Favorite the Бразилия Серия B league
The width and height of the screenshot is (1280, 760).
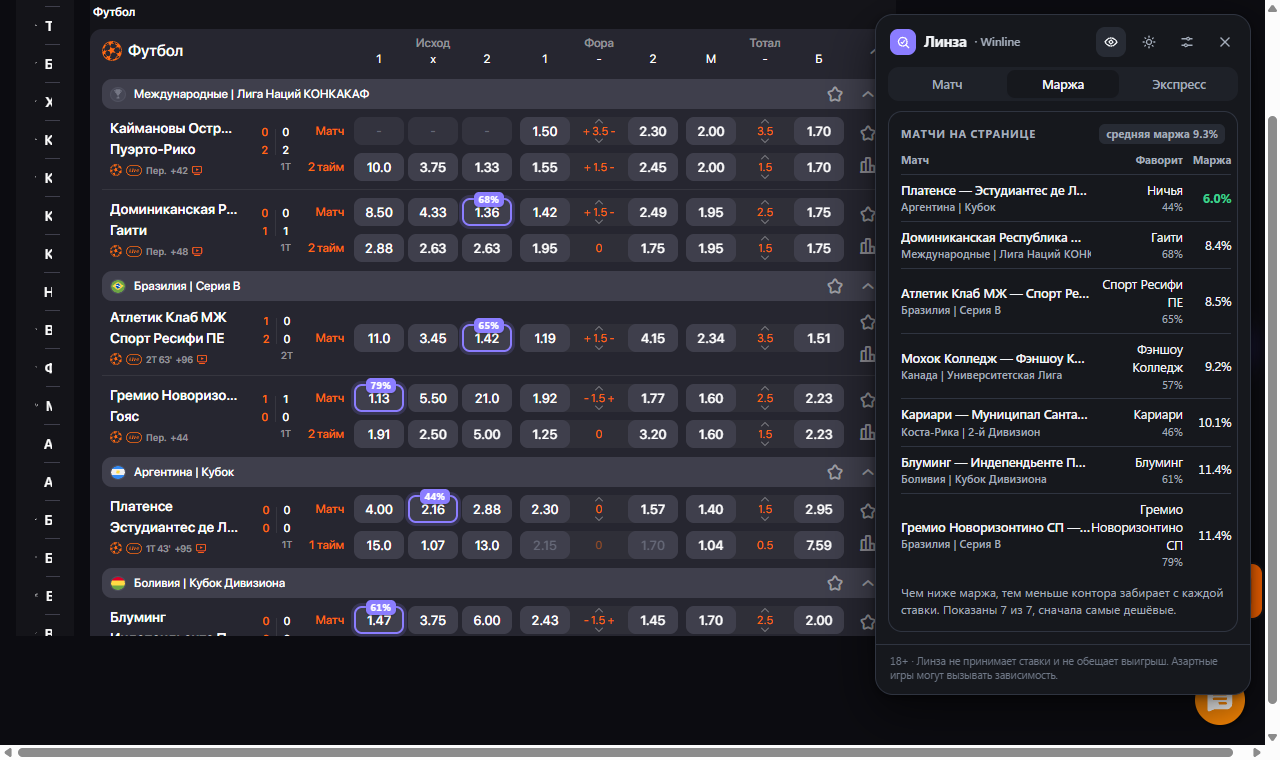835,286
